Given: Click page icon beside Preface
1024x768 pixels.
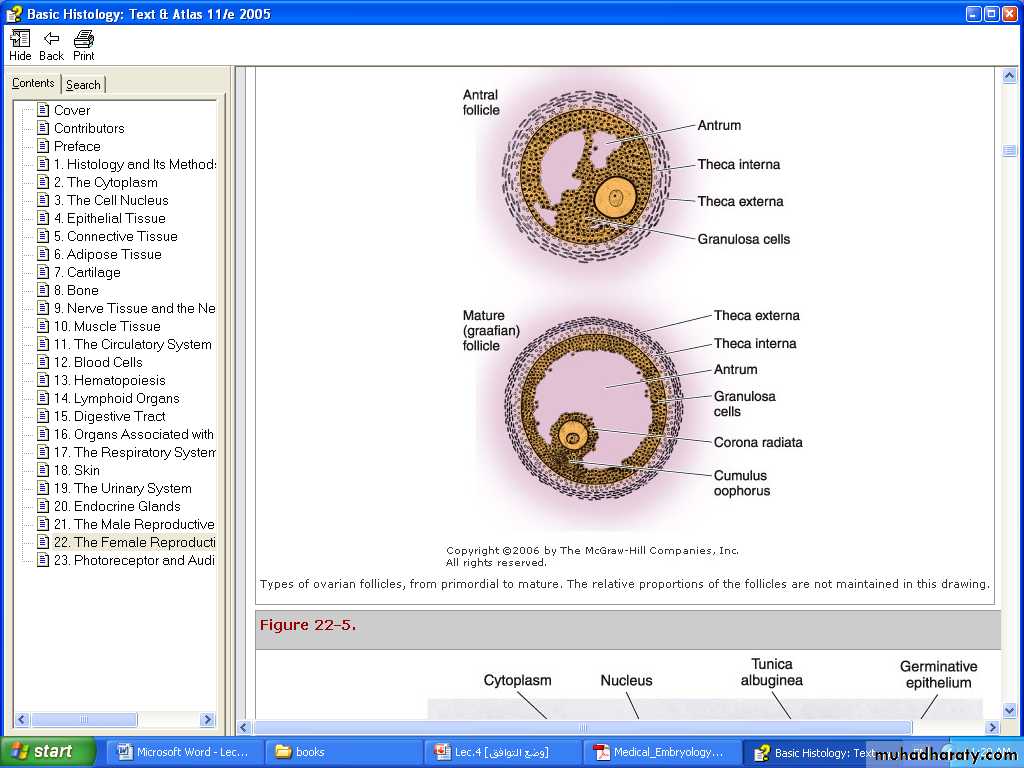Looking at the screenshot, I should click(x=43, y=146).
